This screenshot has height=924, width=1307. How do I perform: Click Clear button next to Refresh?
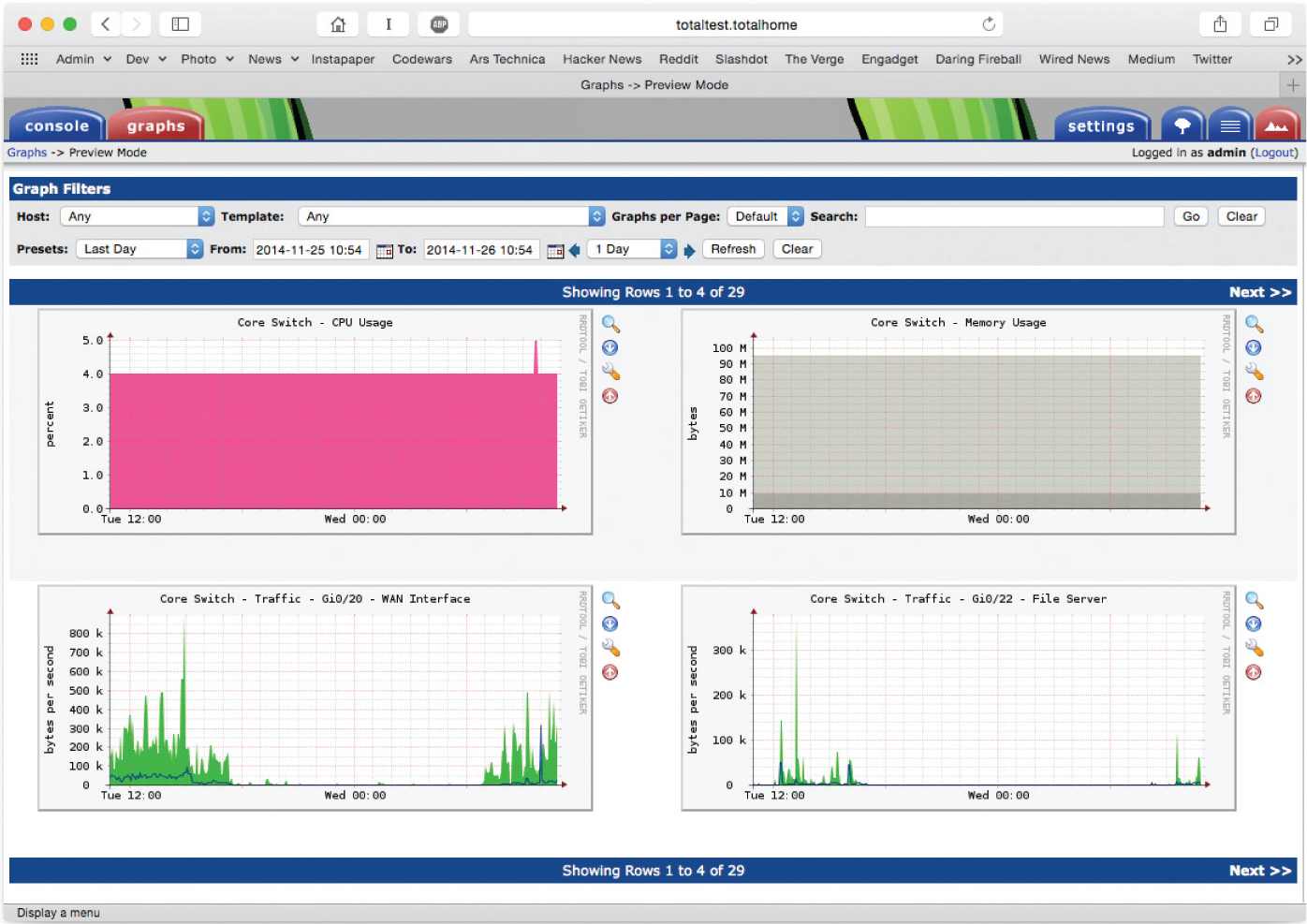click(x=797, y=249)
